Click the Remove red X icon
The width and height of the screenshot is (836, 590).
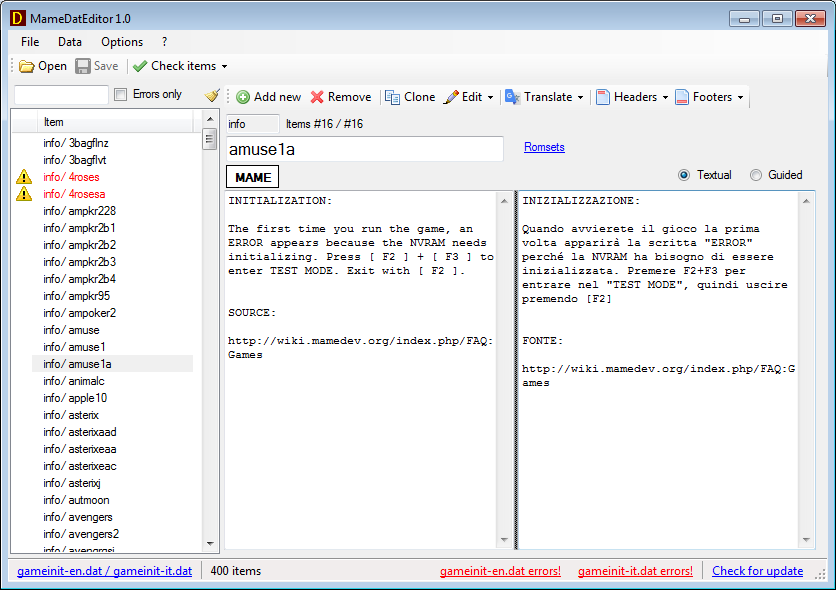coord(317,97)
